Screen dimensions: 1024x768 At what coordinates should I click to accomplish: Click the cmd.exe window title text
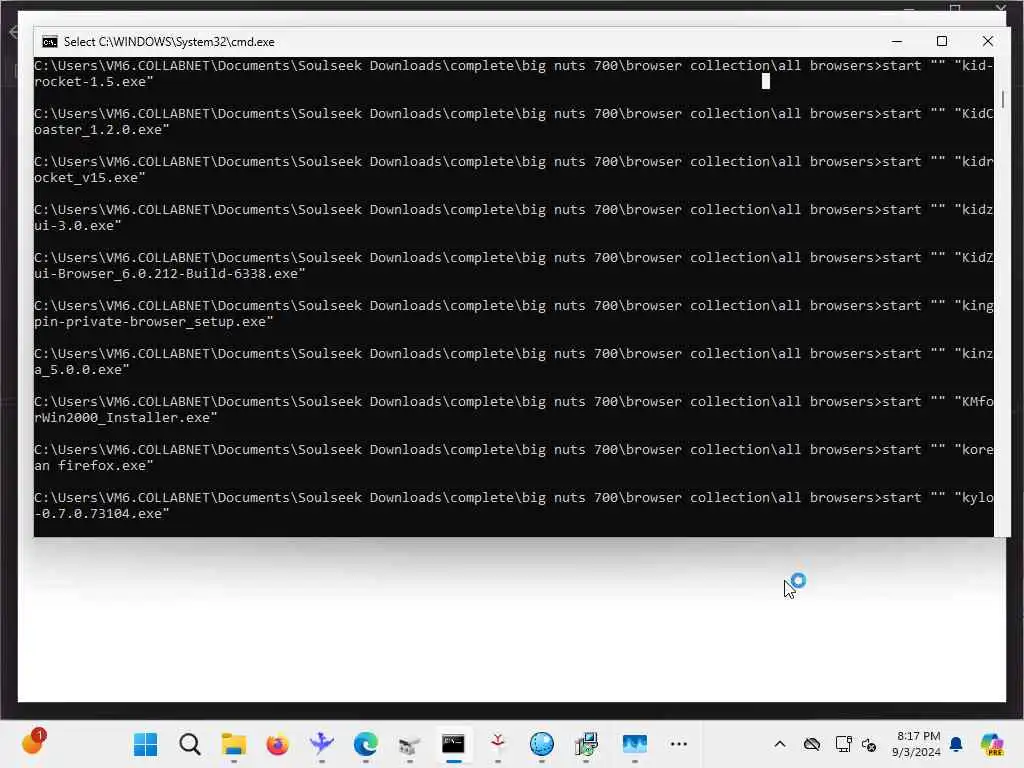tap(169, 42)
